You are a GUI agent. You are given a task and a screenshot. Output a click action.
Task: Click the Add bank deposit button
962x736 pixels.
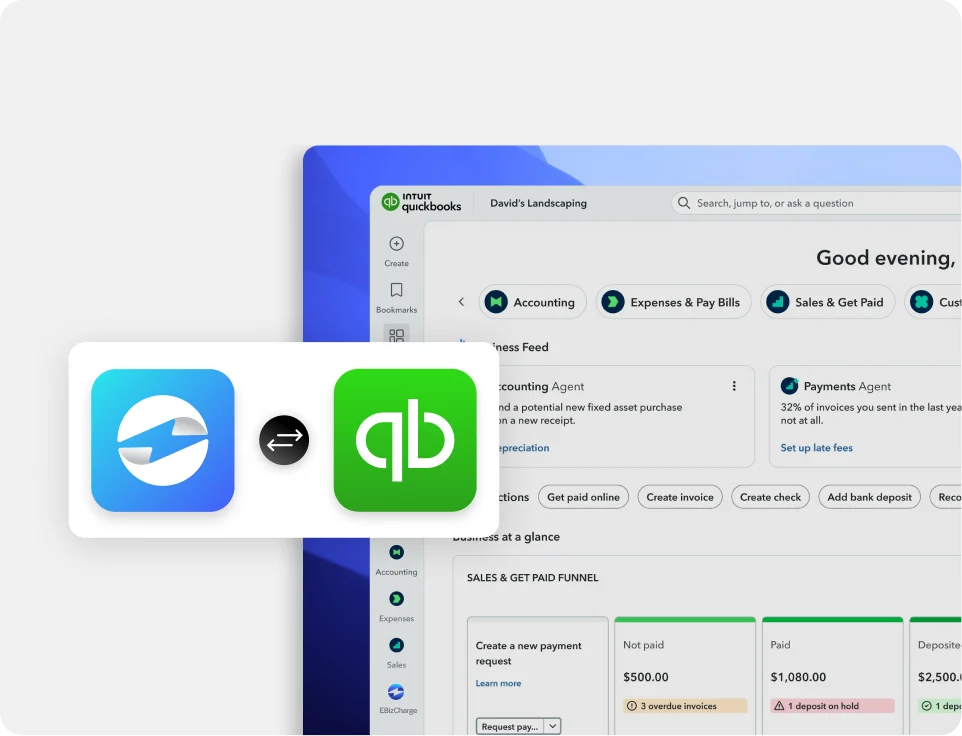point(869,497)
